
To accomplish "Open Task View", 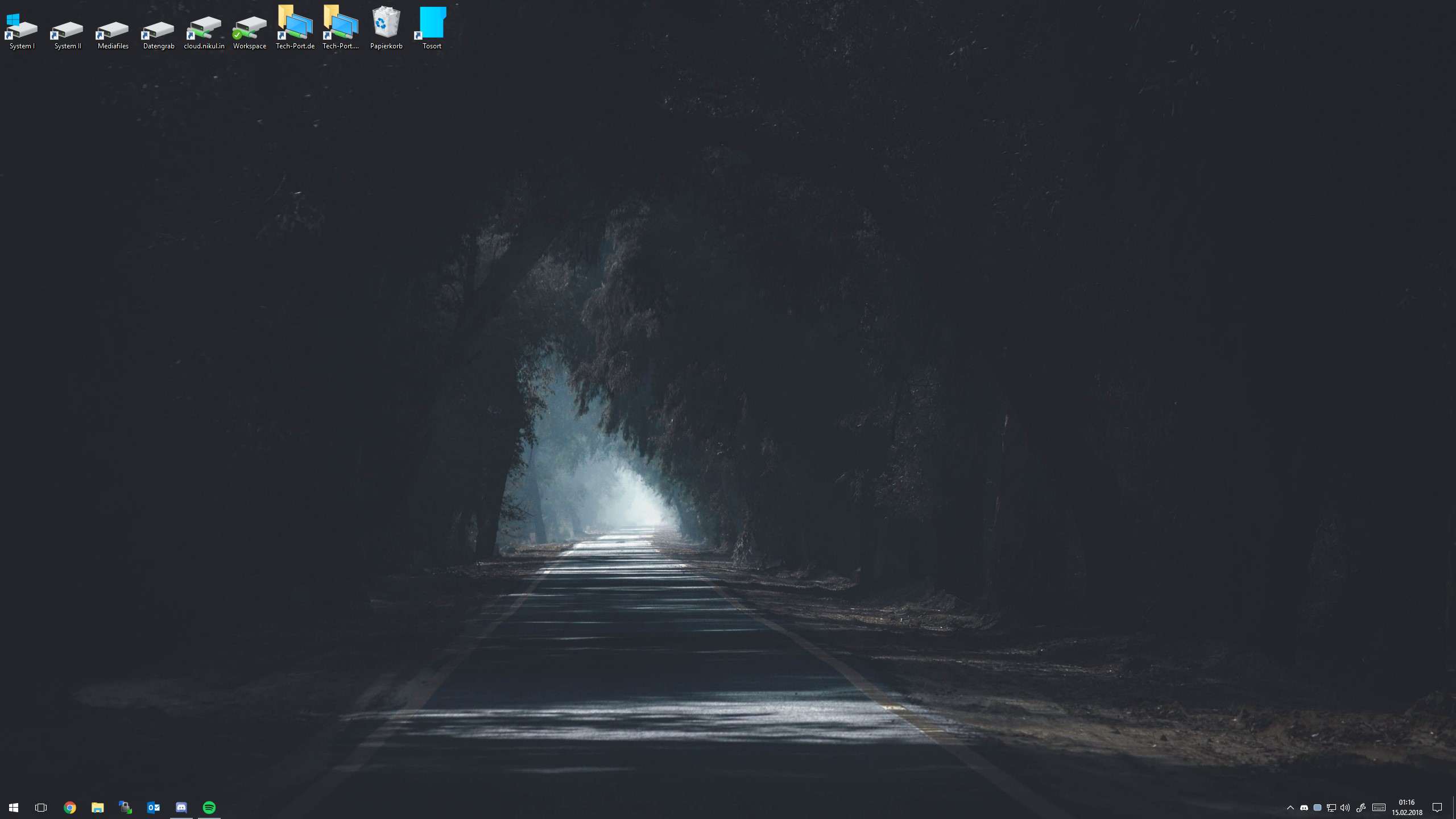I will (41, 808).
